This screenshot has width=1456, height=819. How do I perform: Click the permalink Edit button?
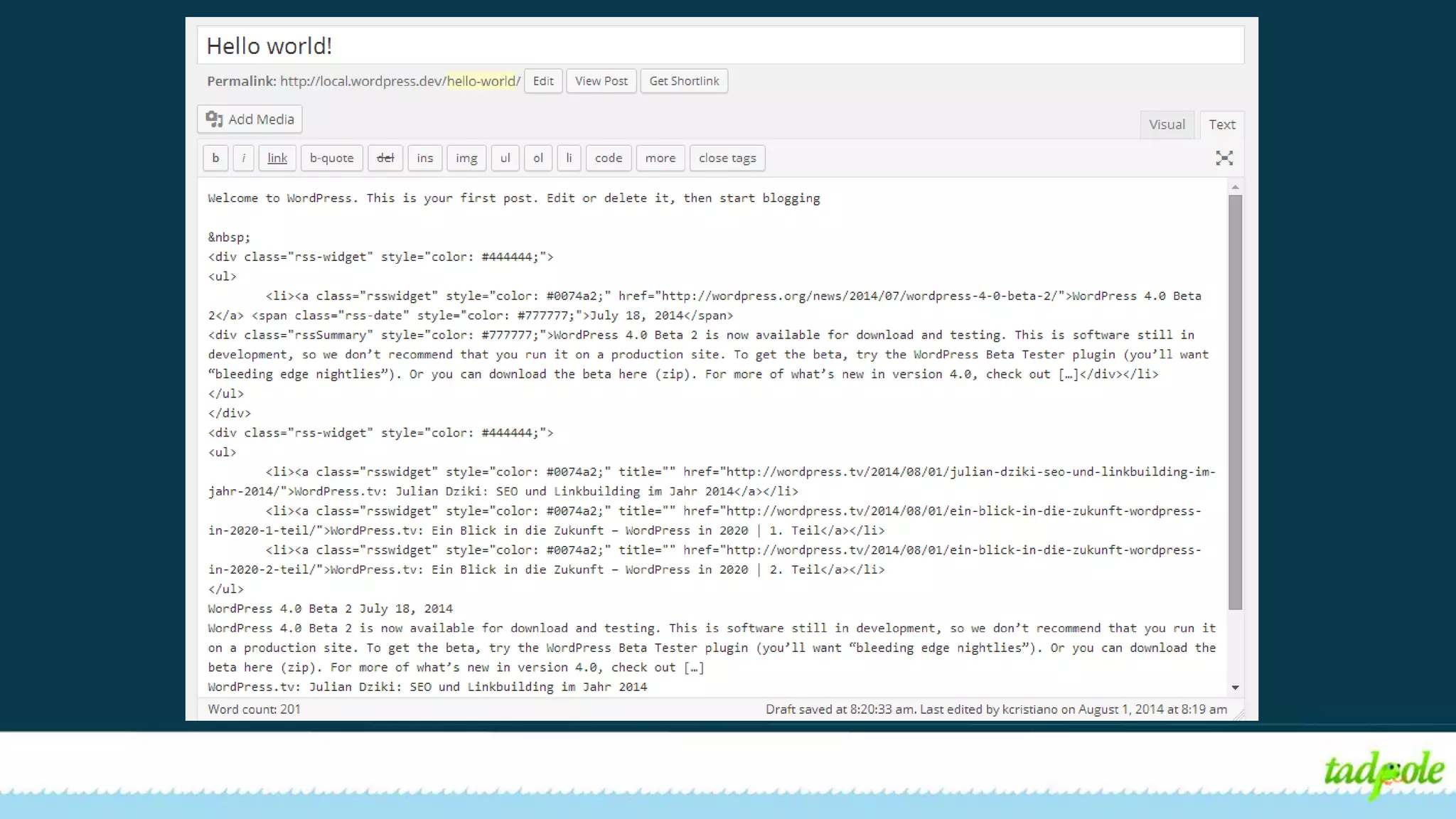543,81
